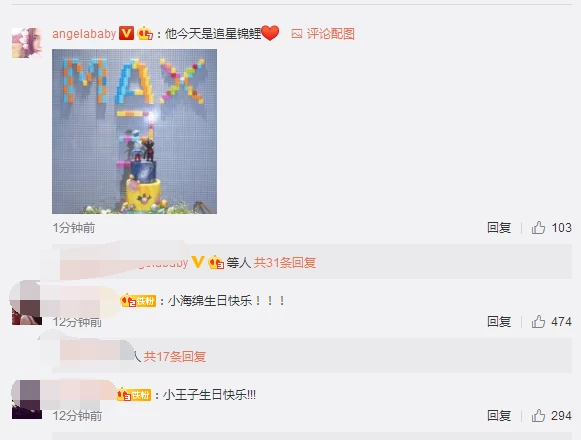
Task: Like angelababy's comment with 103 likes
Action: pos(538,227)
